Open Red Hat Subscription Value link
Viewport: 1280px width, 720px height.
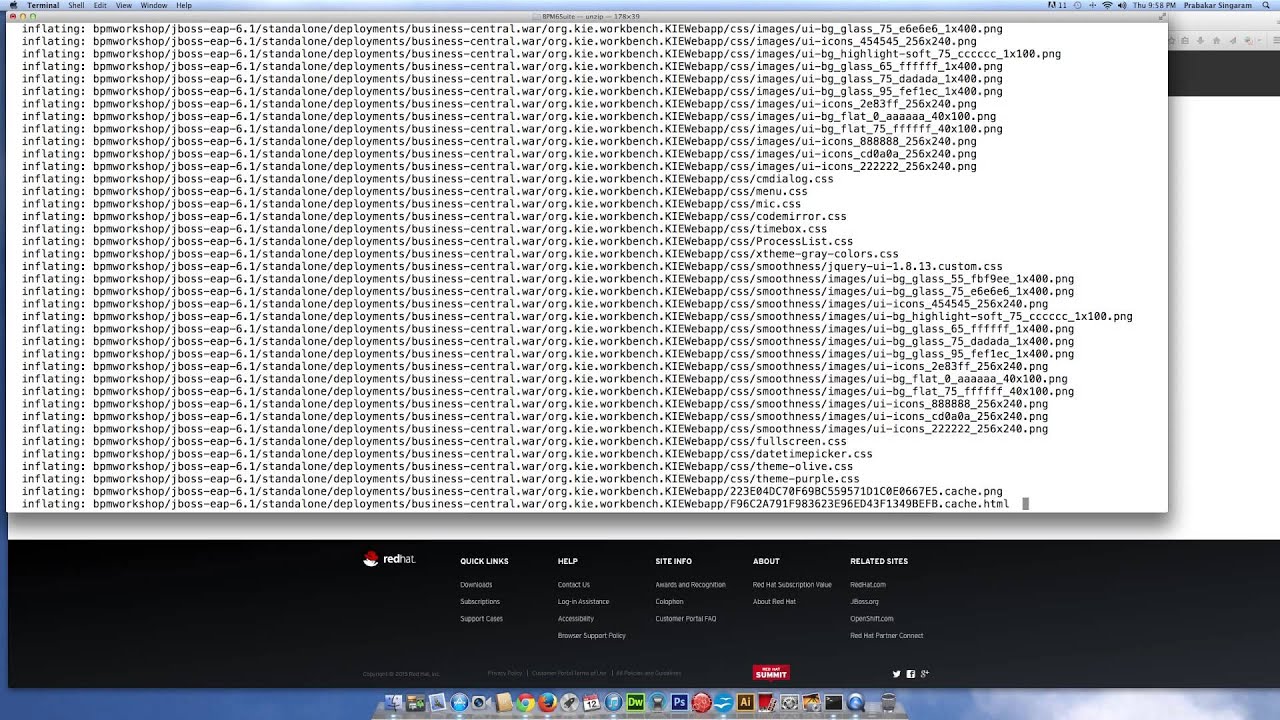(x=792, y=585)
